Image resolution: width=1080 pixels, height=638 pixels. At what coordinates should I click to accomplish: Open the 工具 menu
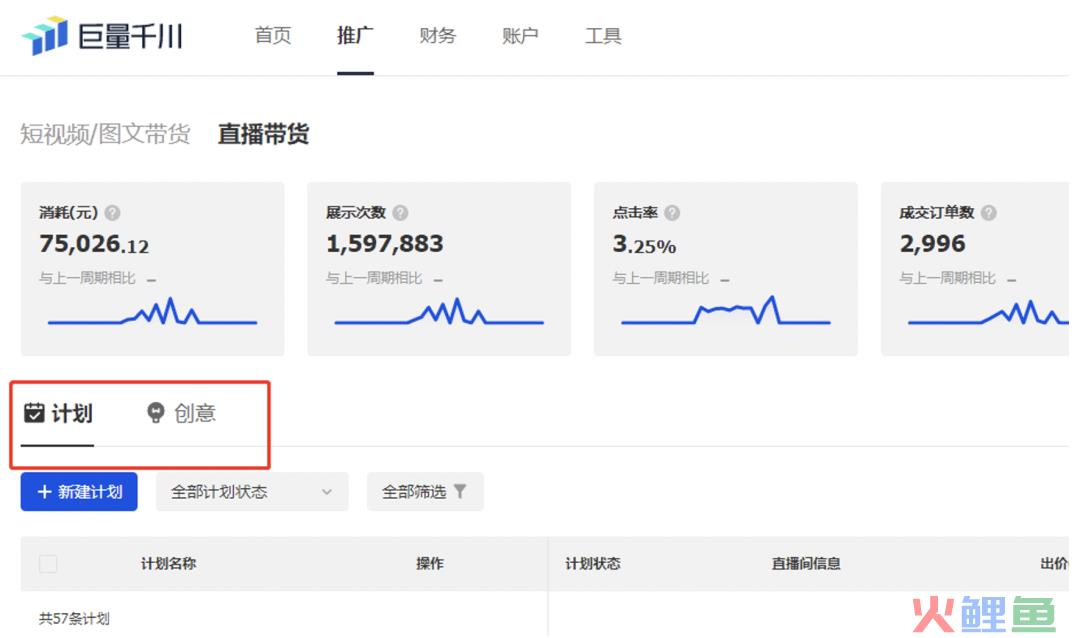(603, 35)
